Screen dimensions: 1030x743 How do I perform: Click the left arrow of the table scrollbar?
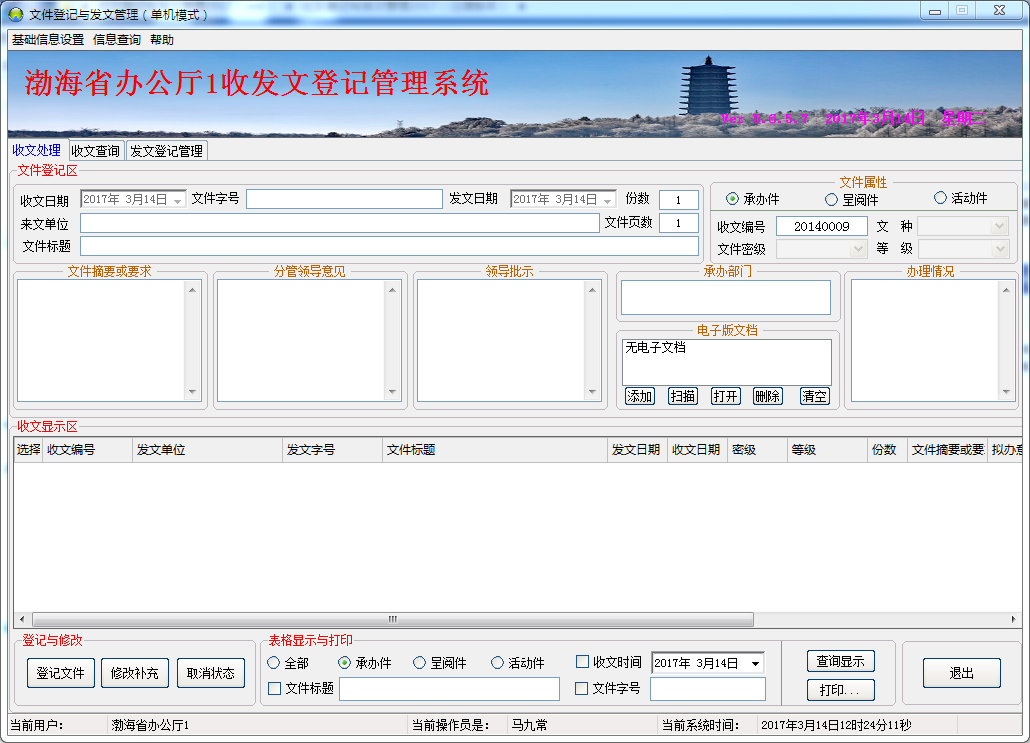(x=22, y=619)
